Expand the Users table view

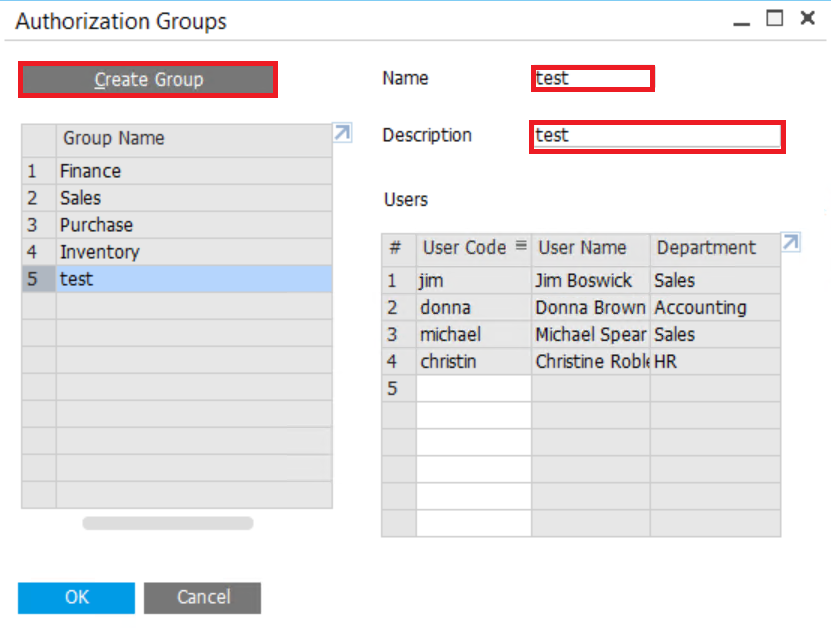tap(791, 243)
